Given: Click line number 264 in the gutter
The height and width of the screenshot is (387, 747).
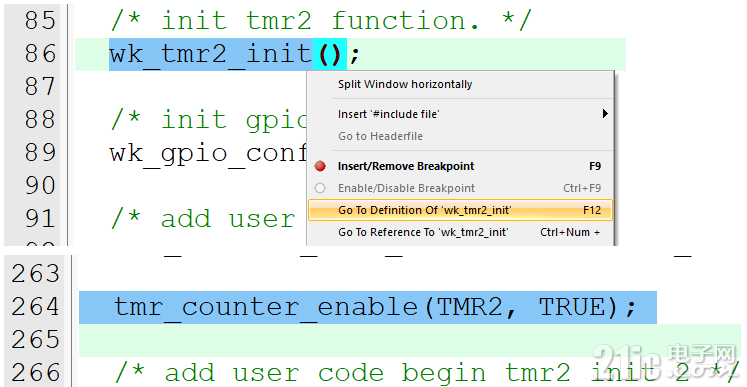Looking at the screenshot, I should [35, 307].
